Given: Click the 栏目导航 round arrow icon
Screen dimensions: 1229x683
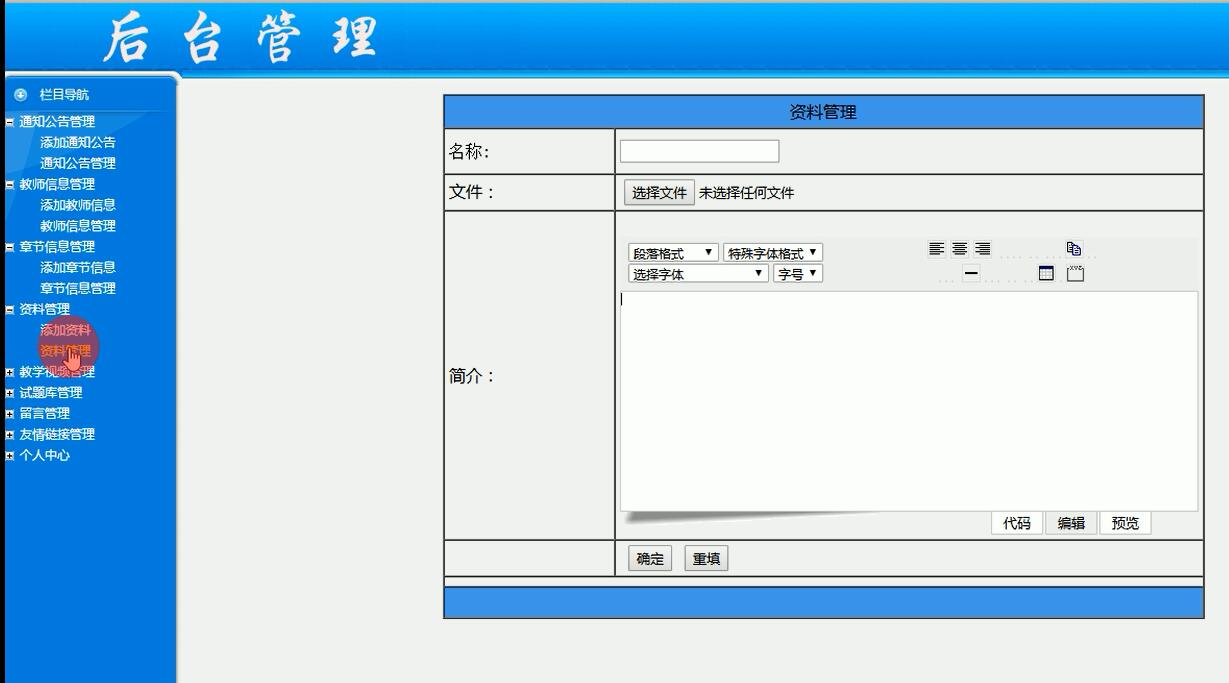Looking at the screenshot, I should click(x=20, y=95).
